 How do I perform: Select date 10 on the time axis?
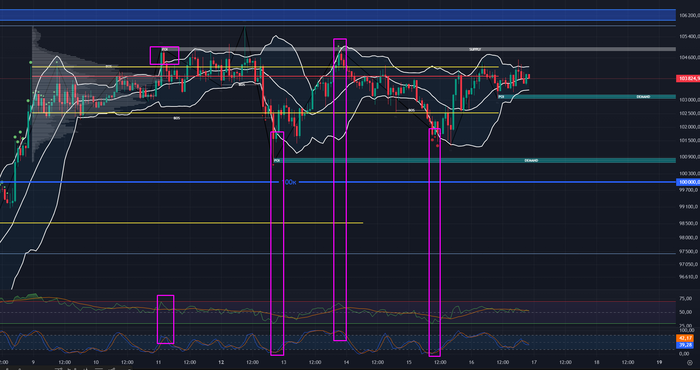pyautogui.click(x=96, y=362)
